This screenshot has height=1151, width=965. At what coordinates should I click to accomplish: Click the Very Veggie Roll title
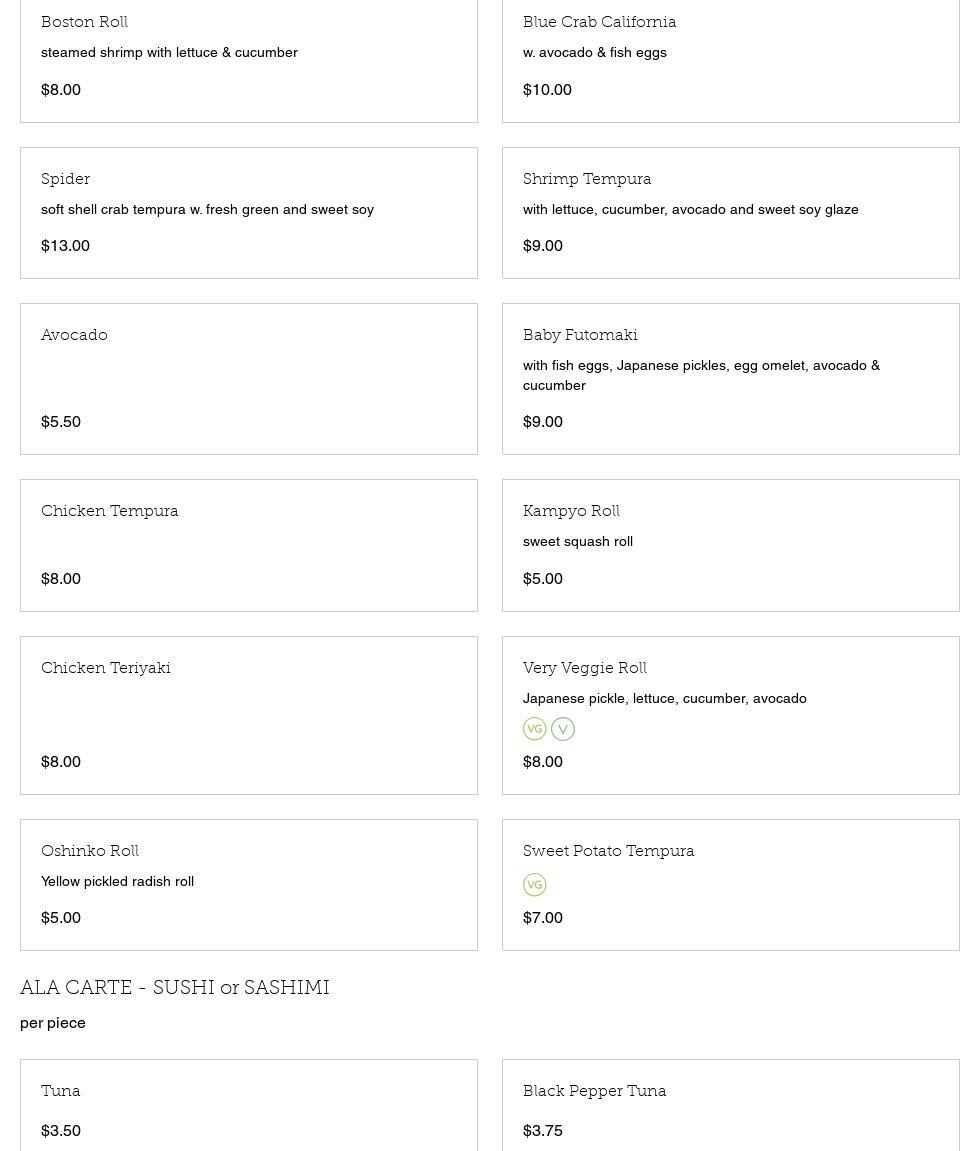pos(585,668)
